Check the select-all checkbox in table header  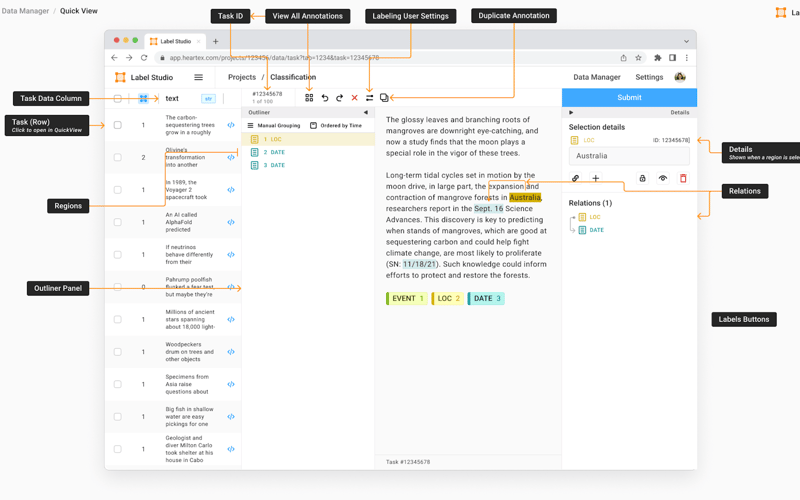pos(117,98)
